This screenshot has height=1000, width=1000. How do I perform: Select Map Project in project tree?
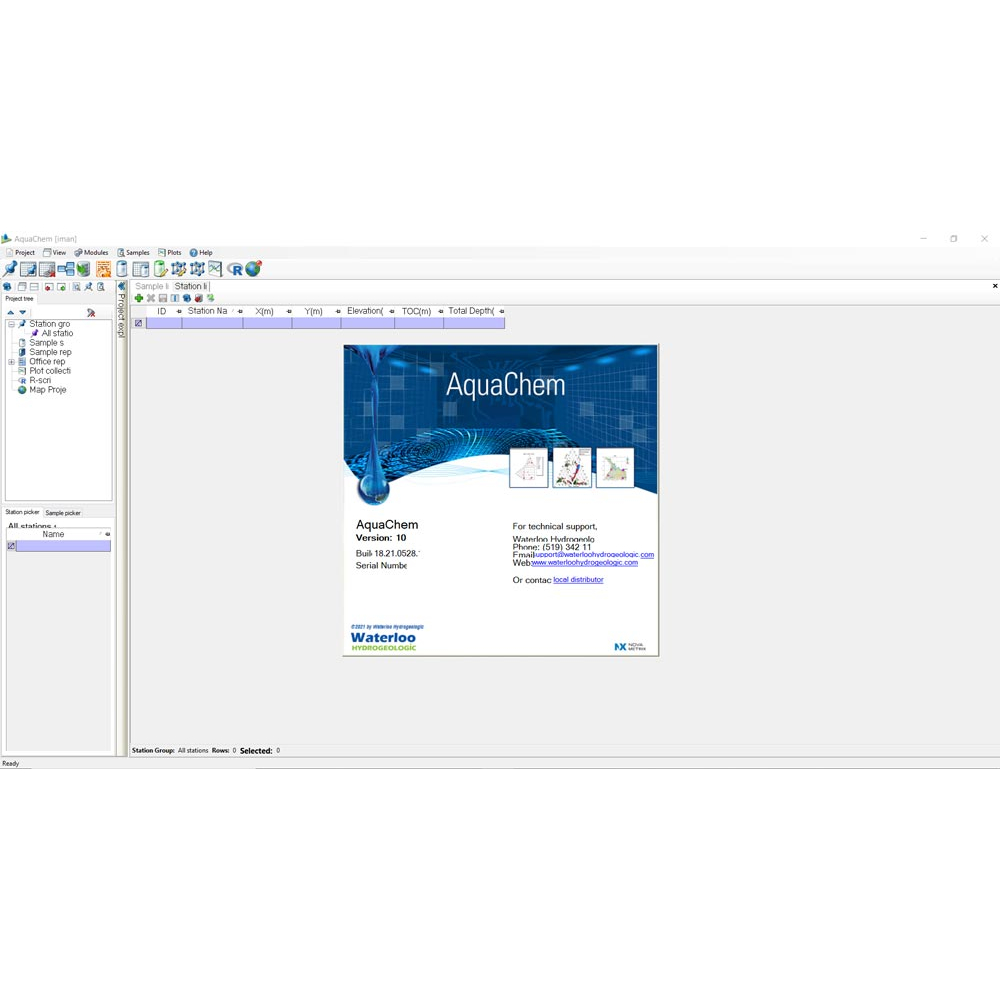[47, 390]
